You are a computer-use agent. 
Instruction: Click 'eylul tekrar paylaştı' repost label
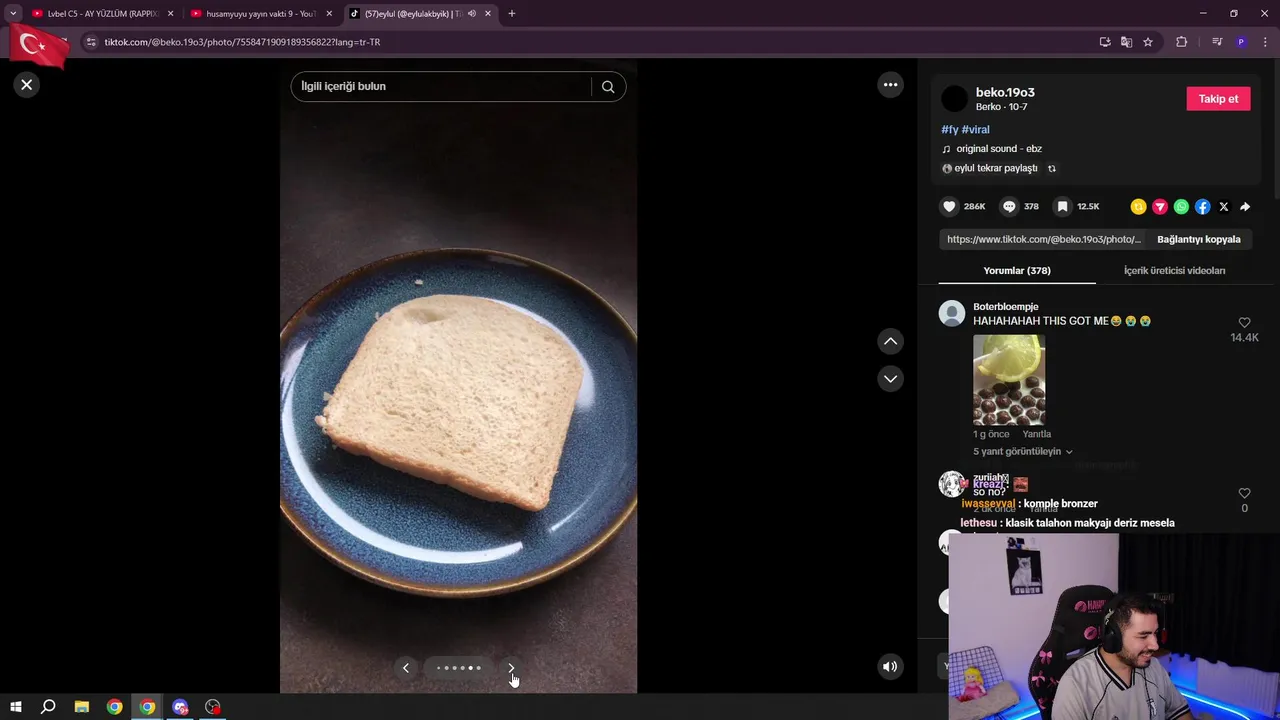tap(996, 168)
